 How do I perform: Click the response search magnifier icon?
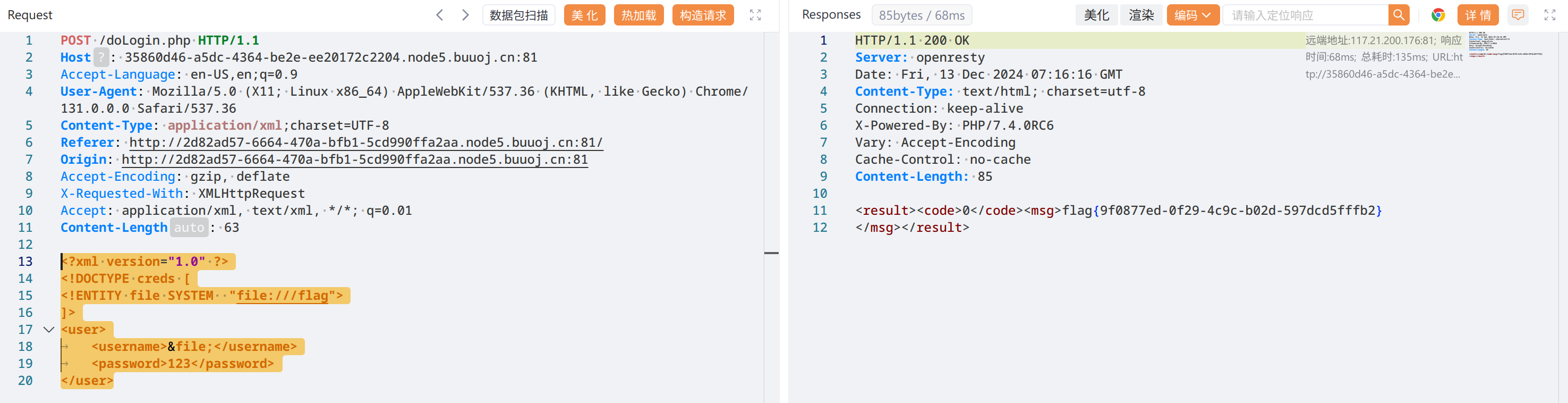pos(1398,15)
